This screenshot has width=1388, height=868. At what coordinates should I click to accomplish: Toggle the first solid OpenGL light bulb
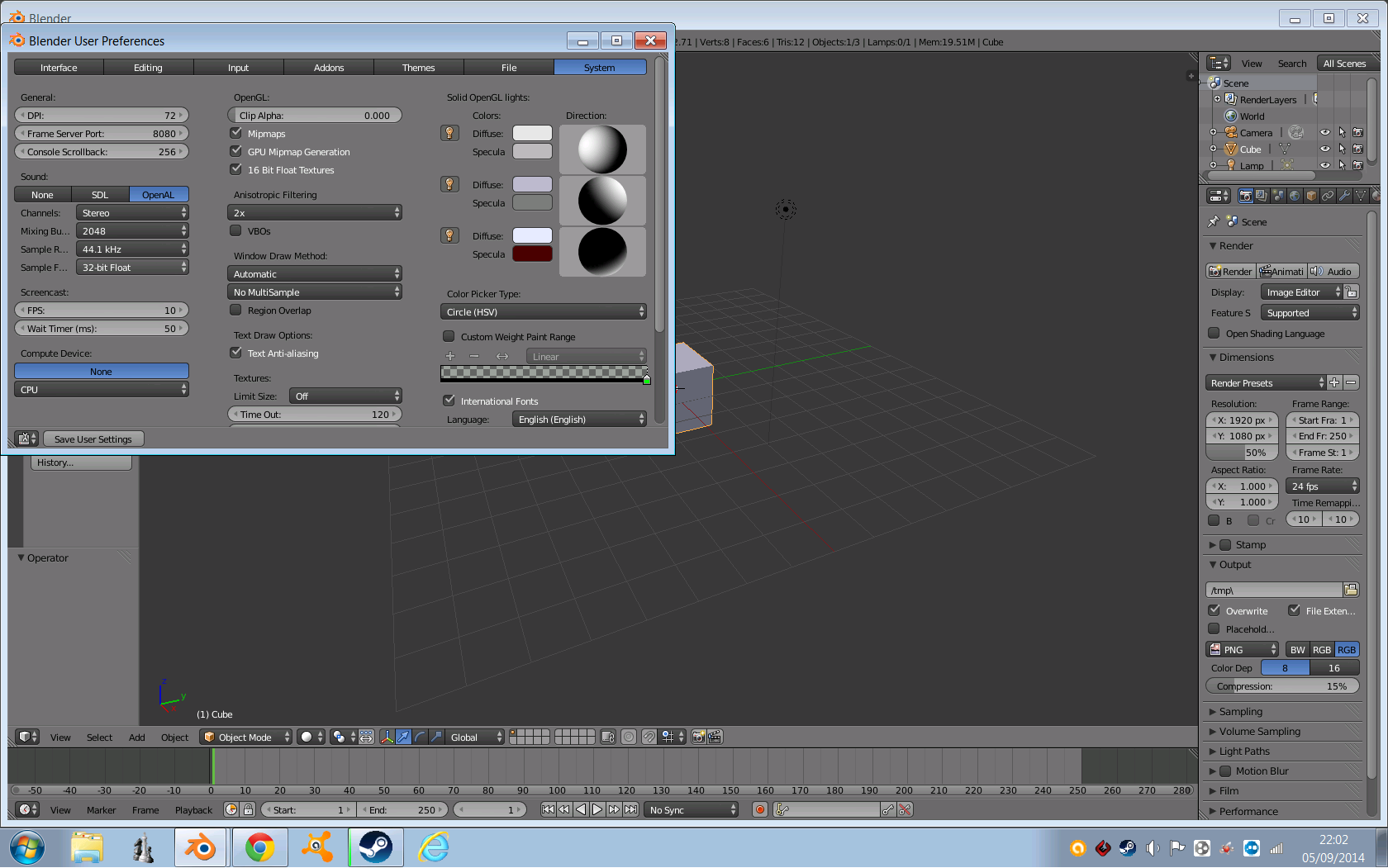coord(449,133)
